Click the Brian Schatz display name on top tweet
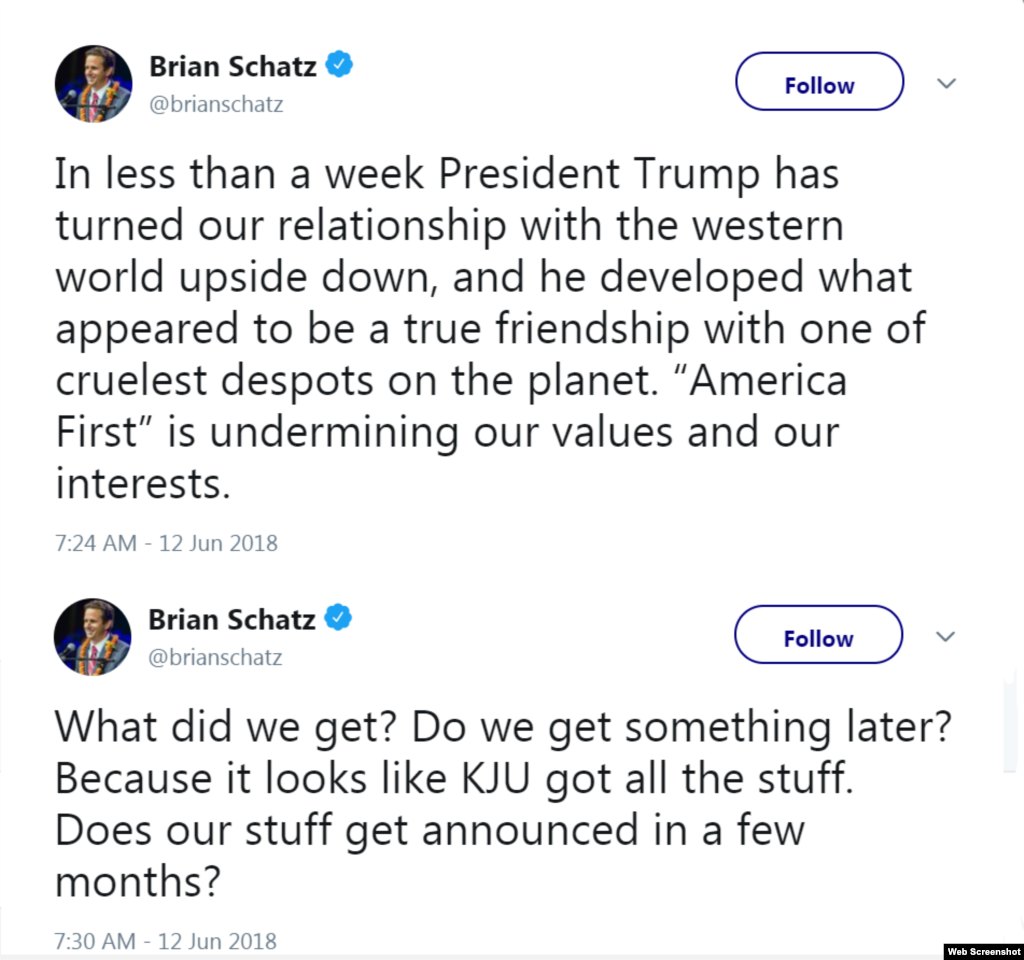 click(231, 66)
